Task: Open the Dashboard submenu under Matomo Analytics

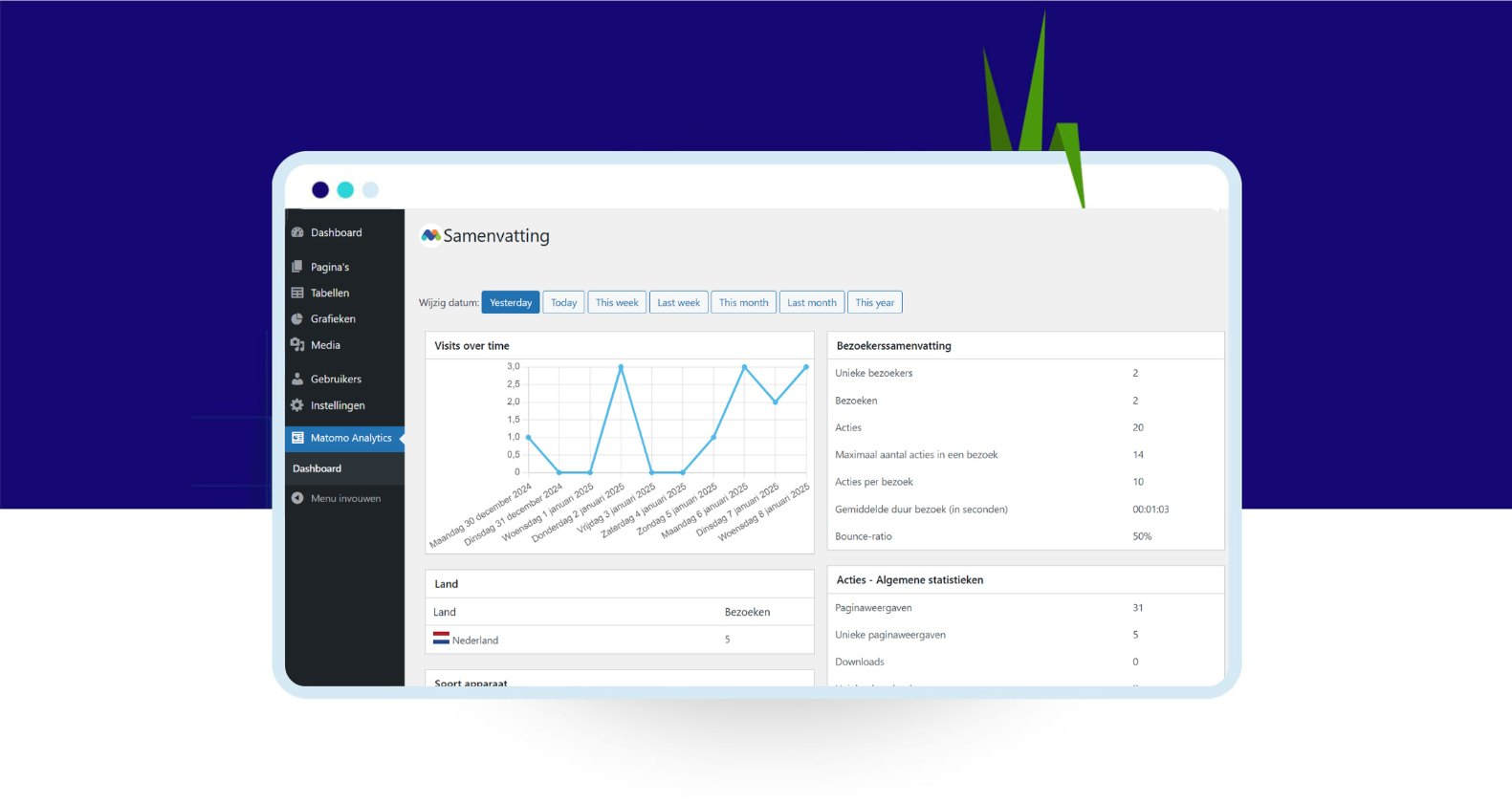Action: (317, 468)
